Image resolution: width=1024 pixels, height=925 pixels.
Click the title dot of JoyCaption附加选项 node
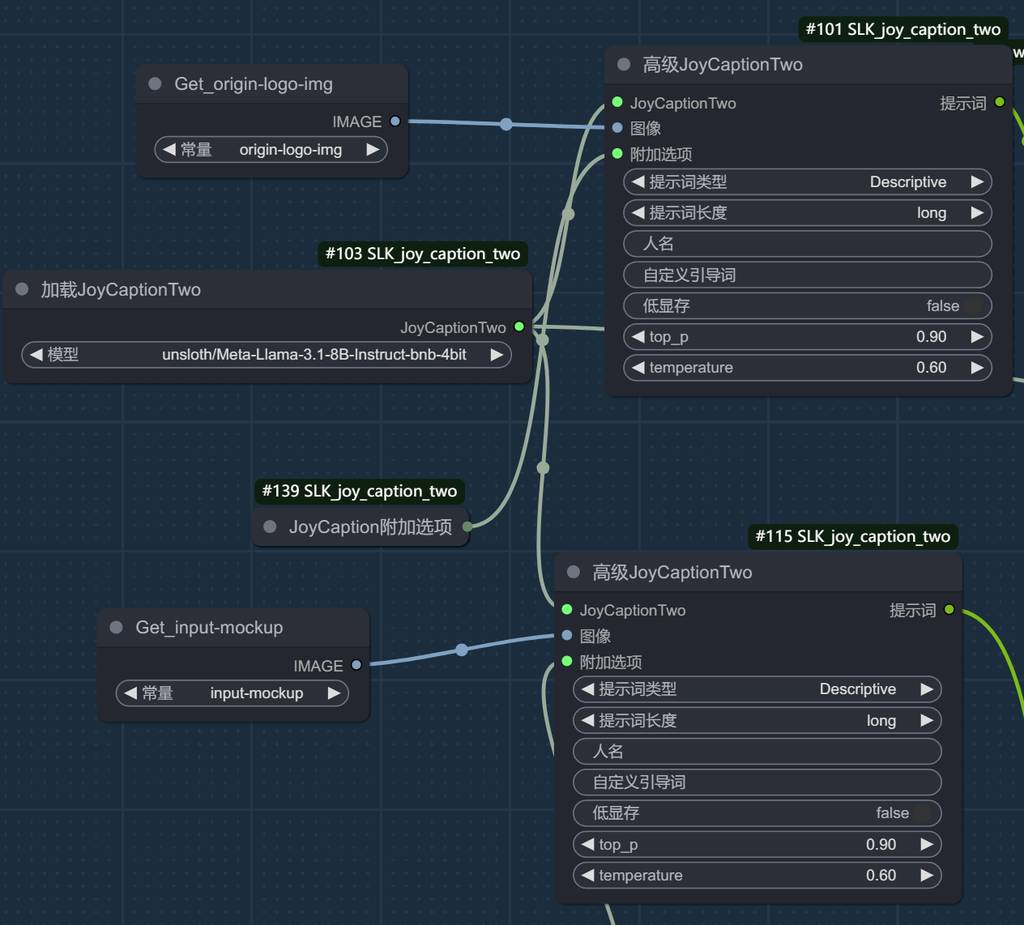tap(270, 527)
